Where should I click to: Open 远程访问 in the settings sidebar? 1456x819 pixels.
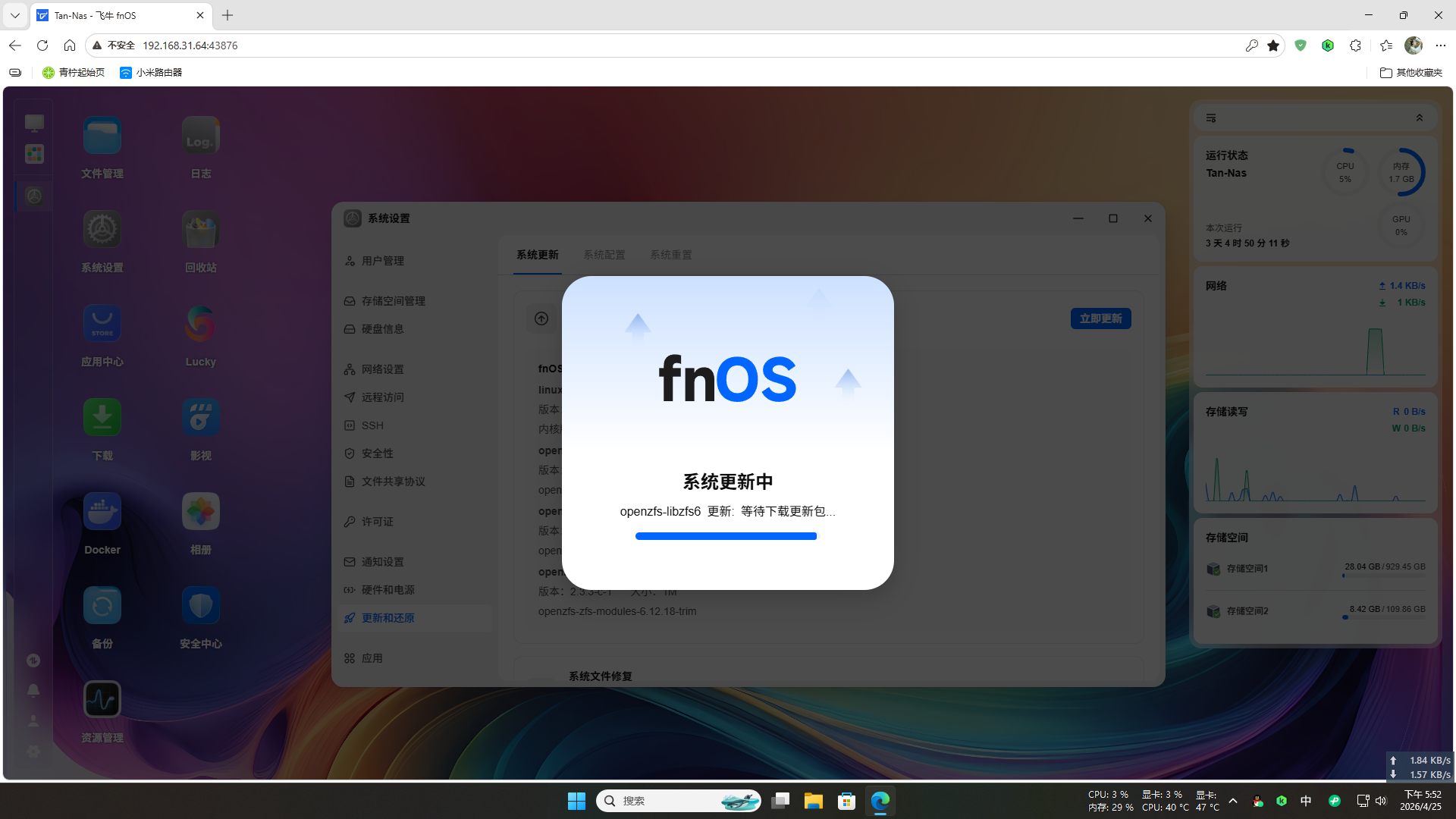(416, 397)
